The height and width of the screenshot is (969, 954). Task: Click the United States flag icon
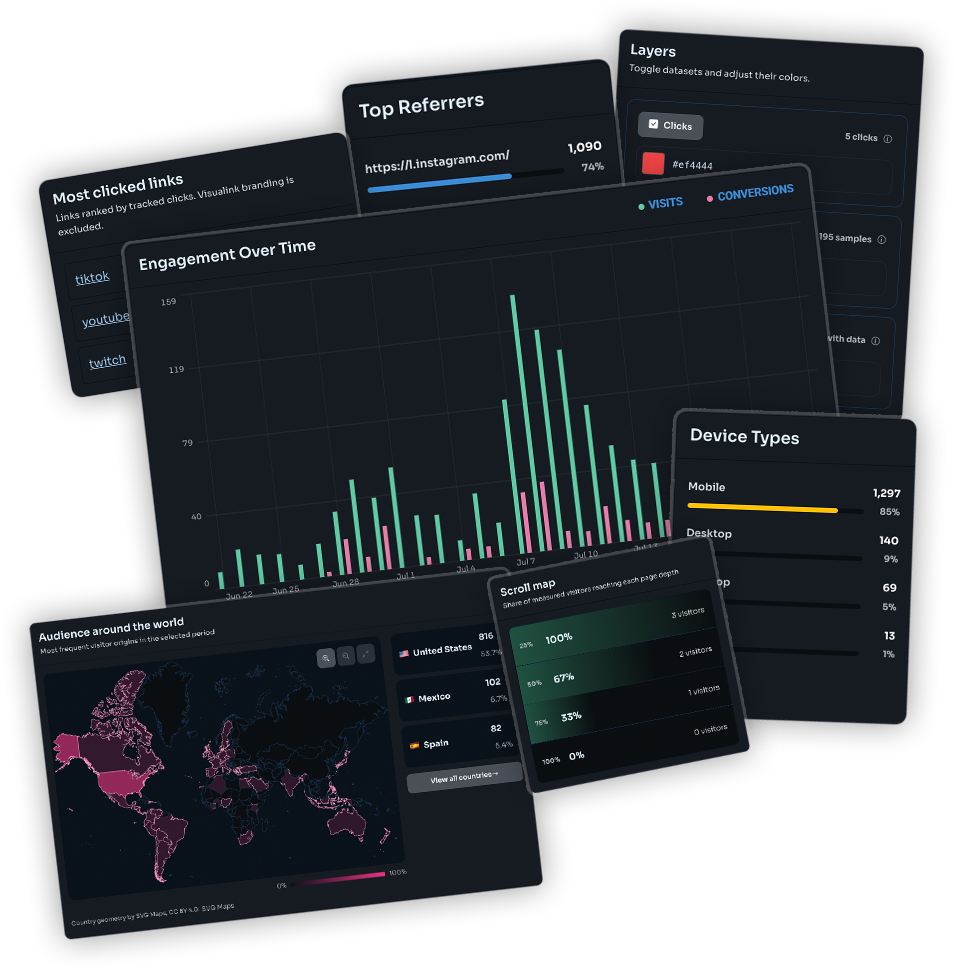click(403, 654)
